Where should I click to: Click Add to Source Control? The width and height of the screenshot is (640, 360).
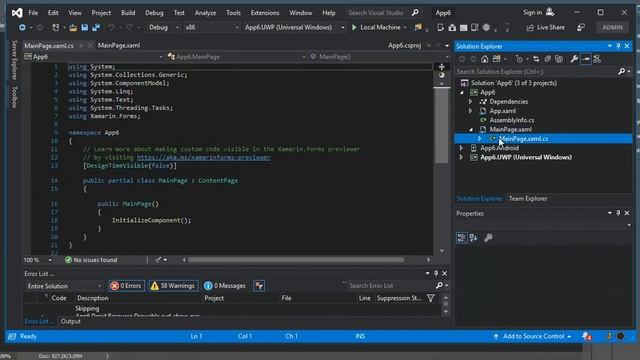pyautogui.click(x=532, y=336)
